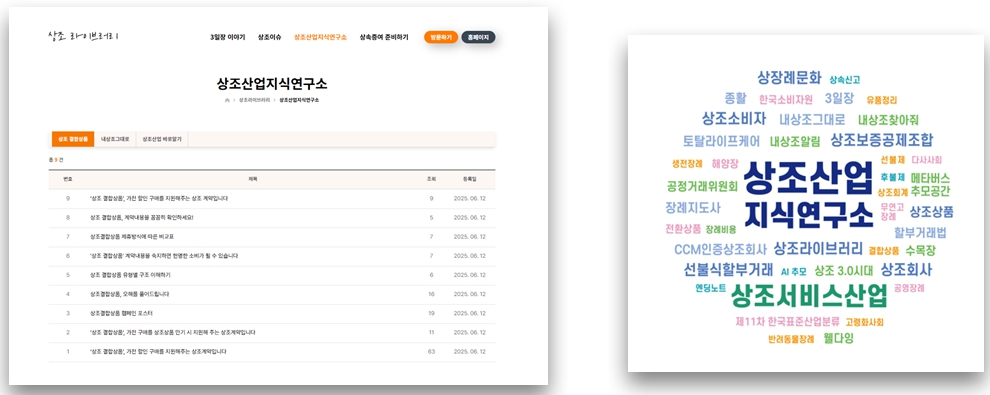990x395 pixels.
Task: Click view count 11 in the table
Action: 431,332
